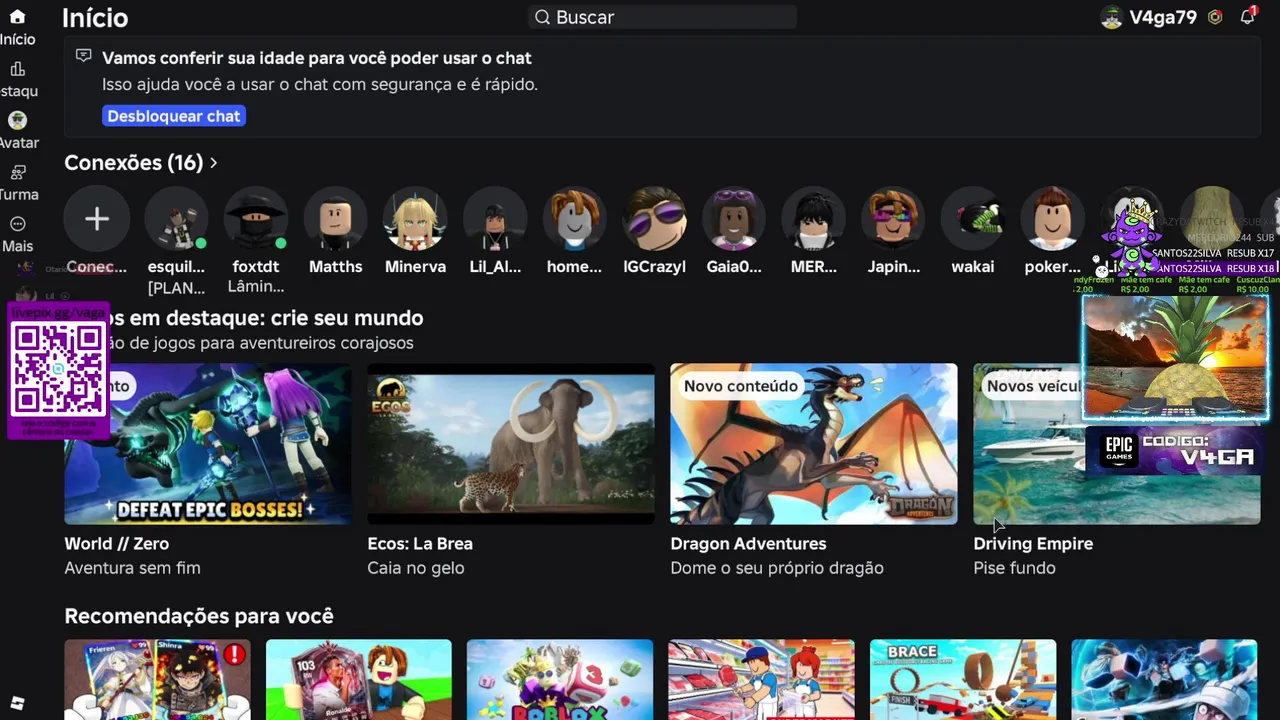Open the Avatar sidebar icon
1280x720 pixels.
17,121
